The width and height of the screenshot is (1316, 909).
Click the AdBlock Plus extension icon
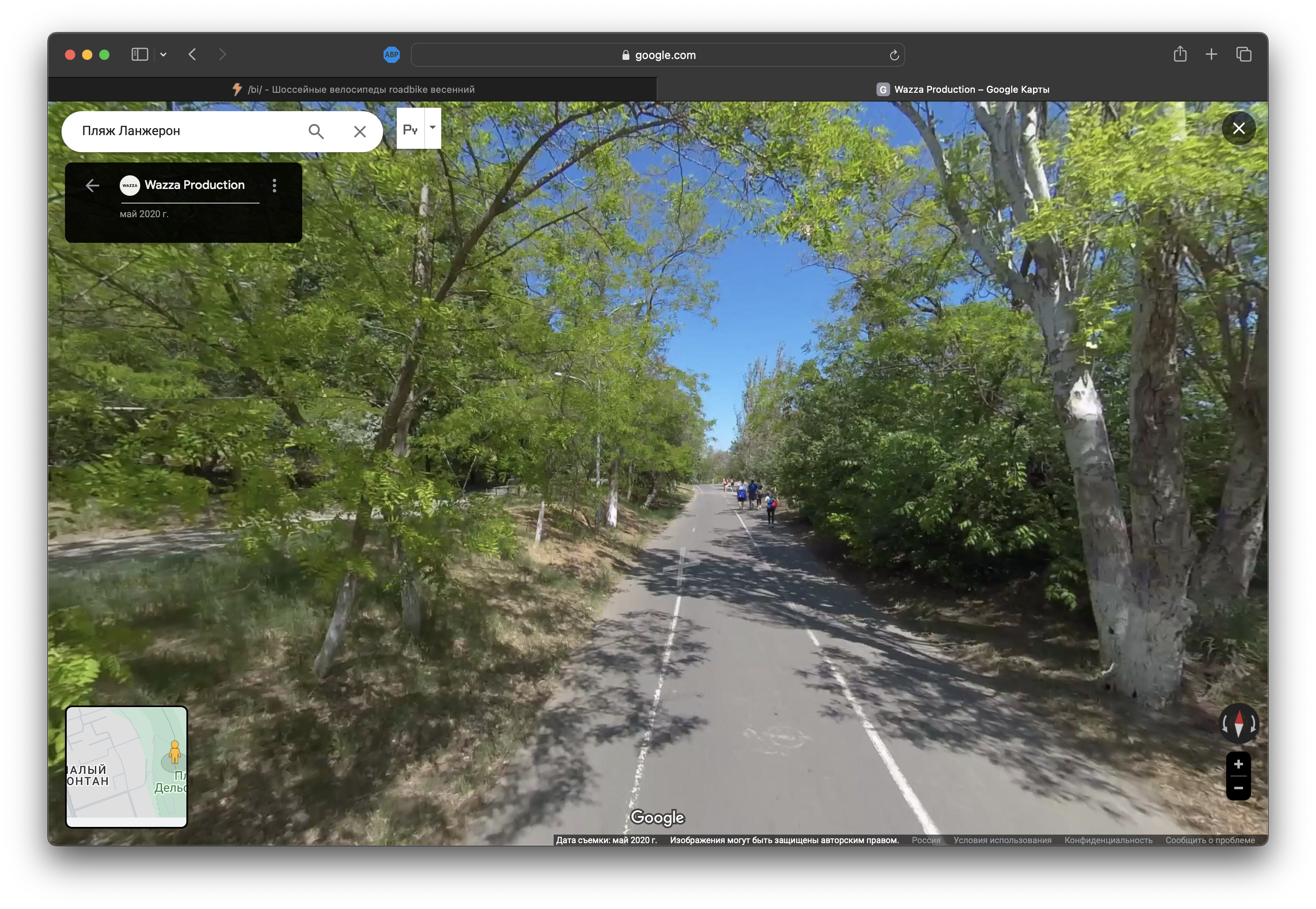(391, 55)
